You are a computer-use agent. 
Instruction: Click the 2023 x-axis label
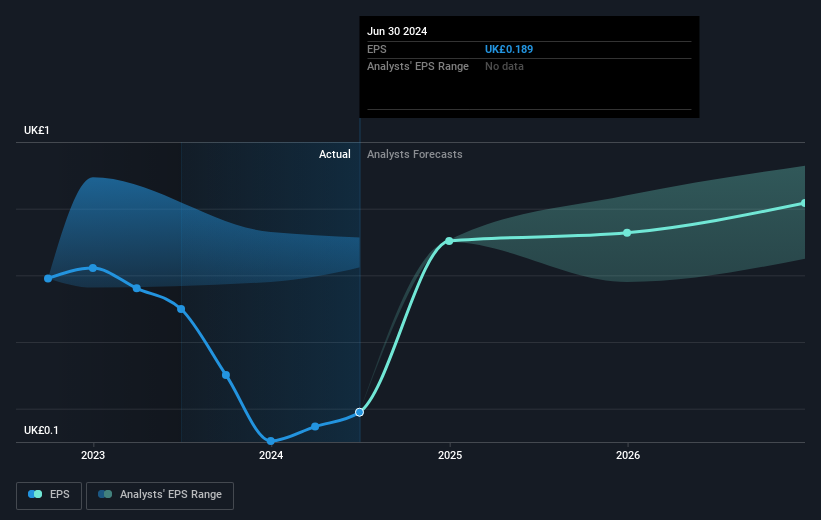(x=93, y=455)
